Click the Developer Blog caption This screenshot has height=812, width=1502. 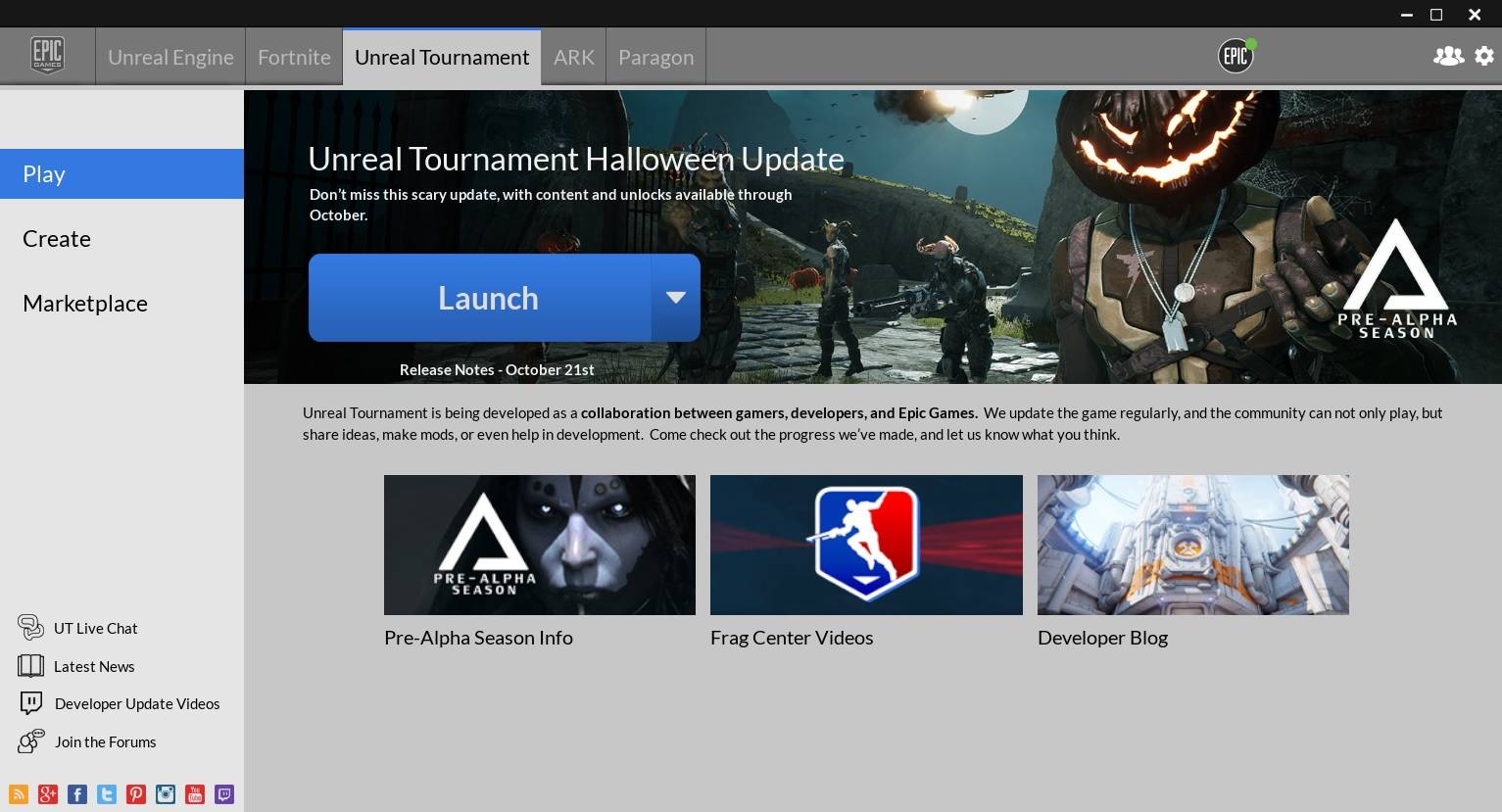point(1102,638)
